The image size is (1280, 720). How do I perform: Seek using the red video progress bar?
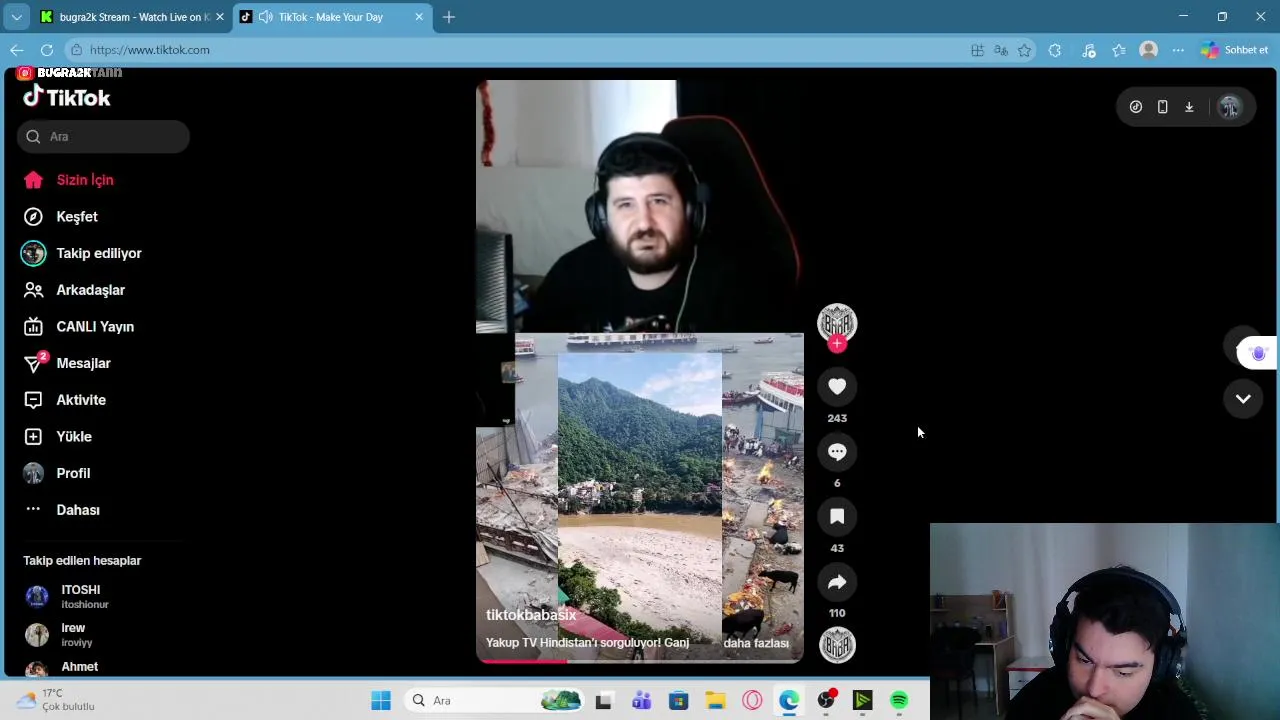pyautogui.click(x=640, y=661)
